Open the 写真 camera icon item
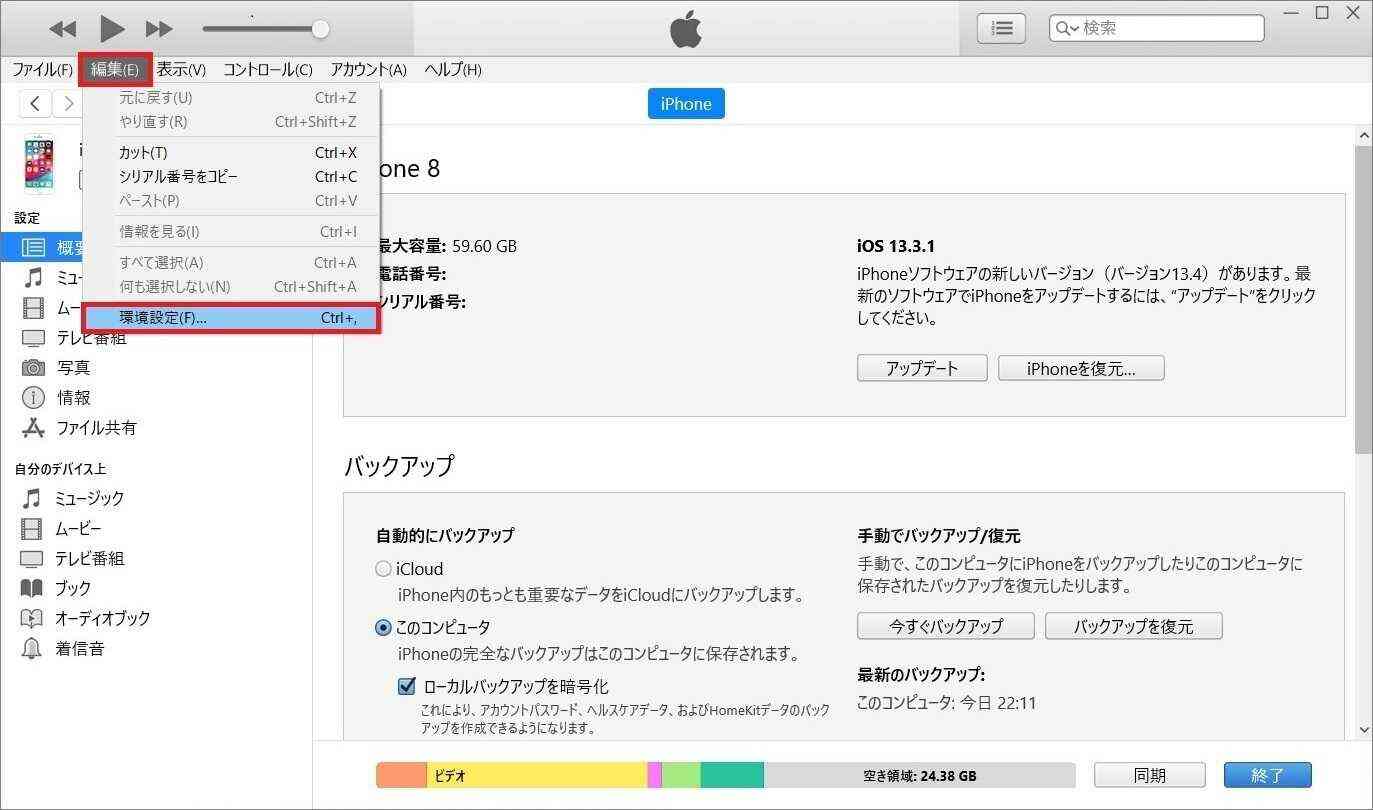This screenshot has height=810, width=1373. tap(34, 368)
